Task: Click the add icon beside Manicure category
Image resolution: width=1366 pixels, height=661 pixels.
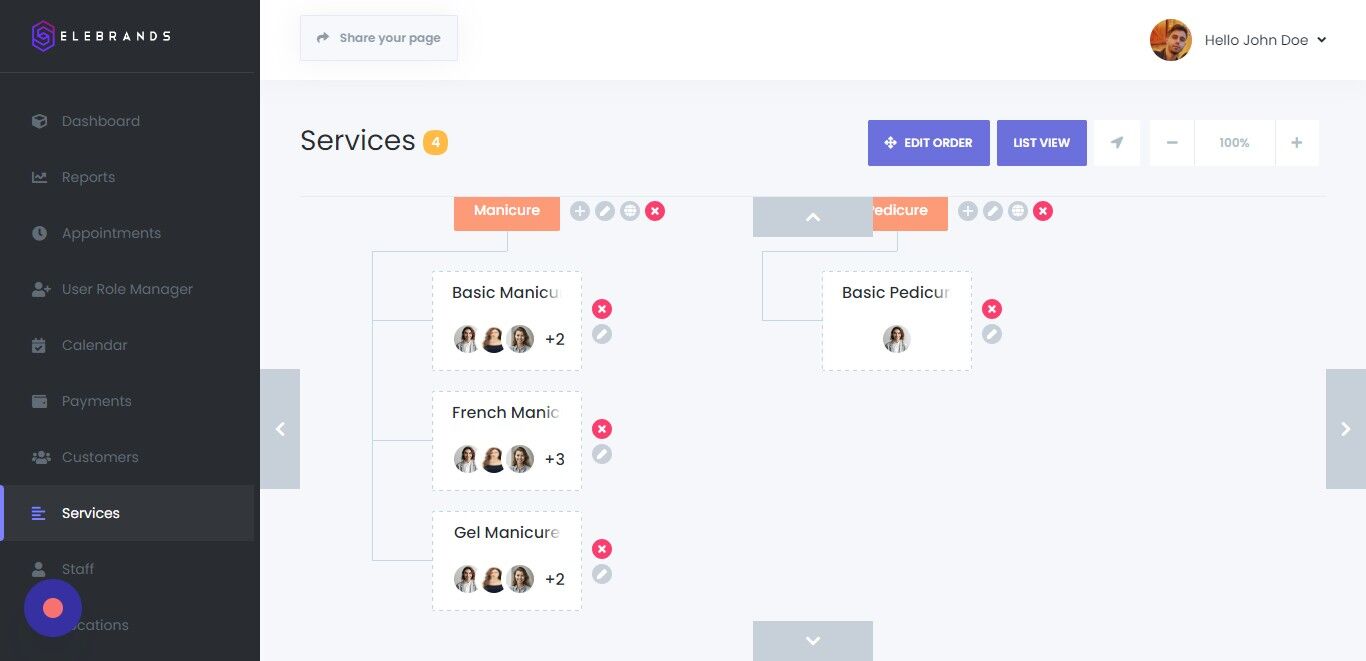Action: click(x=580, y=211)
